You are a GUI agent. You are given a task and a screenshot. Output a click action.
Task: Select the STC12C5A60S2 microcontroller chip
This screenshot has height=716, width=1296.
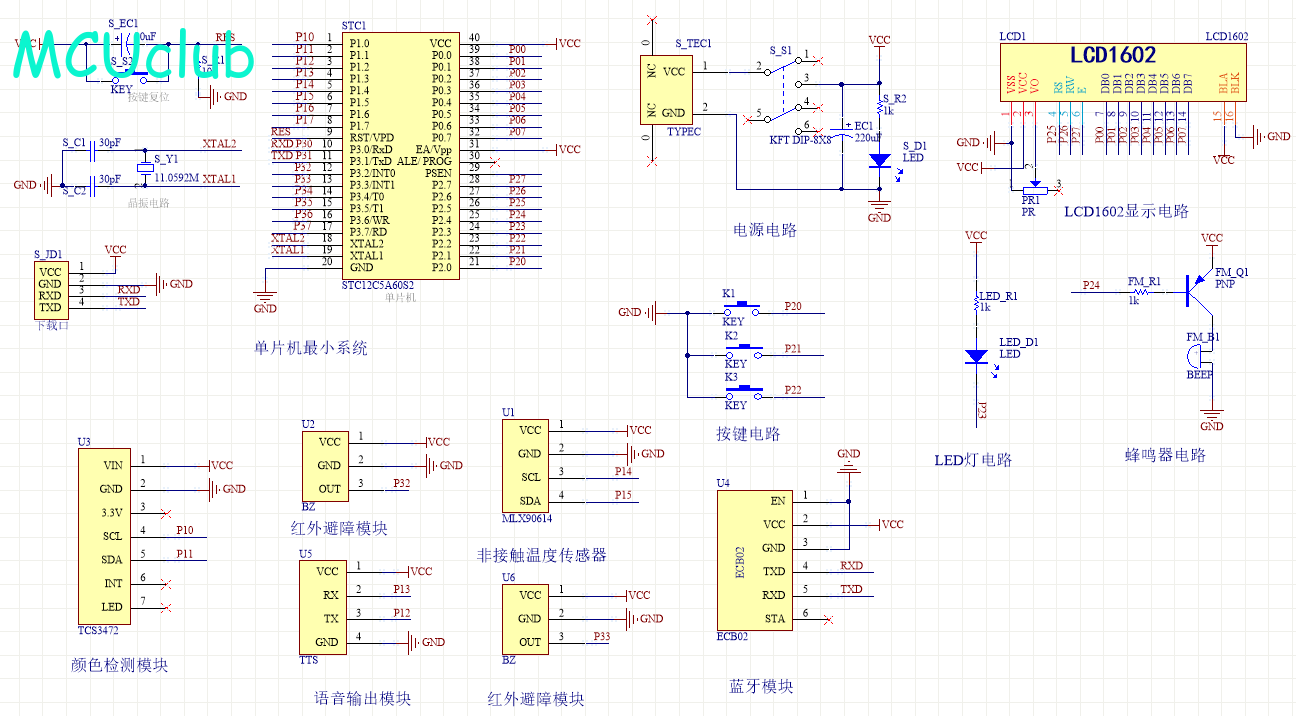tap(401, 155)
